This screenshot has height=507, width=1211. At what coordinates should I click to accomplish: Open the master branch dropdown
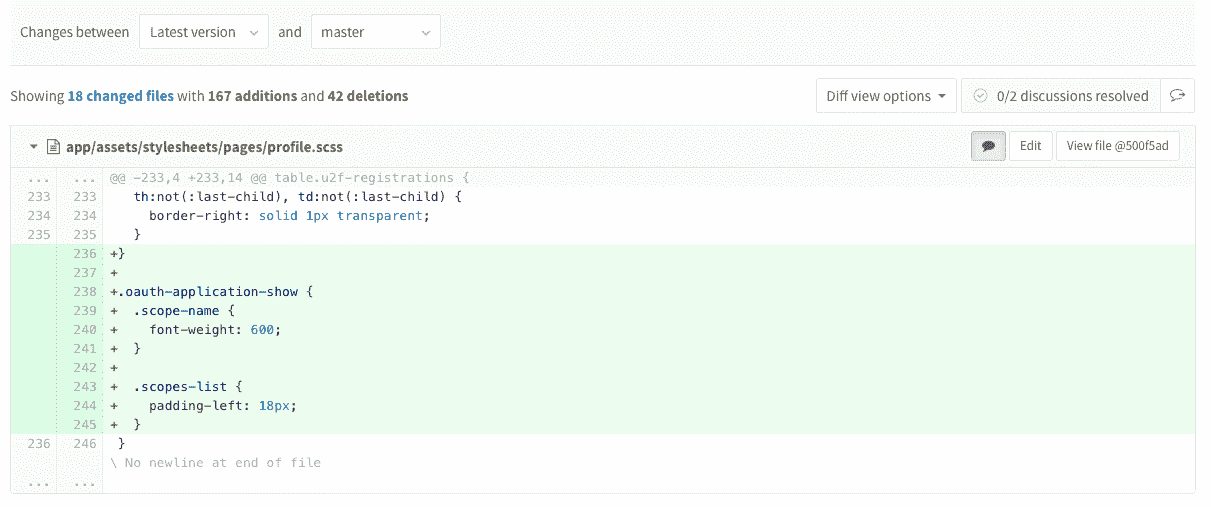click(x=376, y=32)
